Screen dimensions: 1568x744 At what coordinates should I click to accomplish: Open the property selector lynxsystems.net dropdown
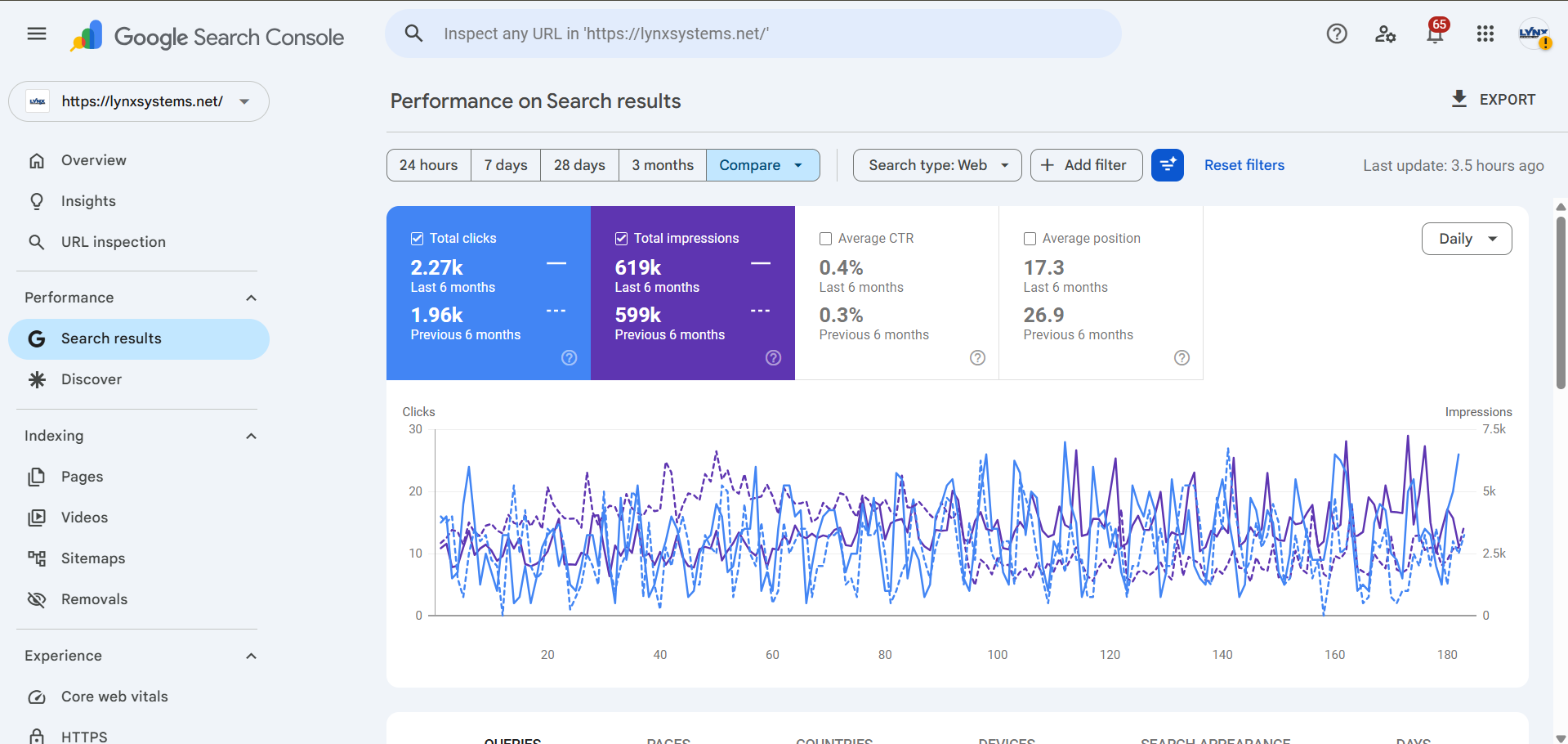tap(139, 101)
